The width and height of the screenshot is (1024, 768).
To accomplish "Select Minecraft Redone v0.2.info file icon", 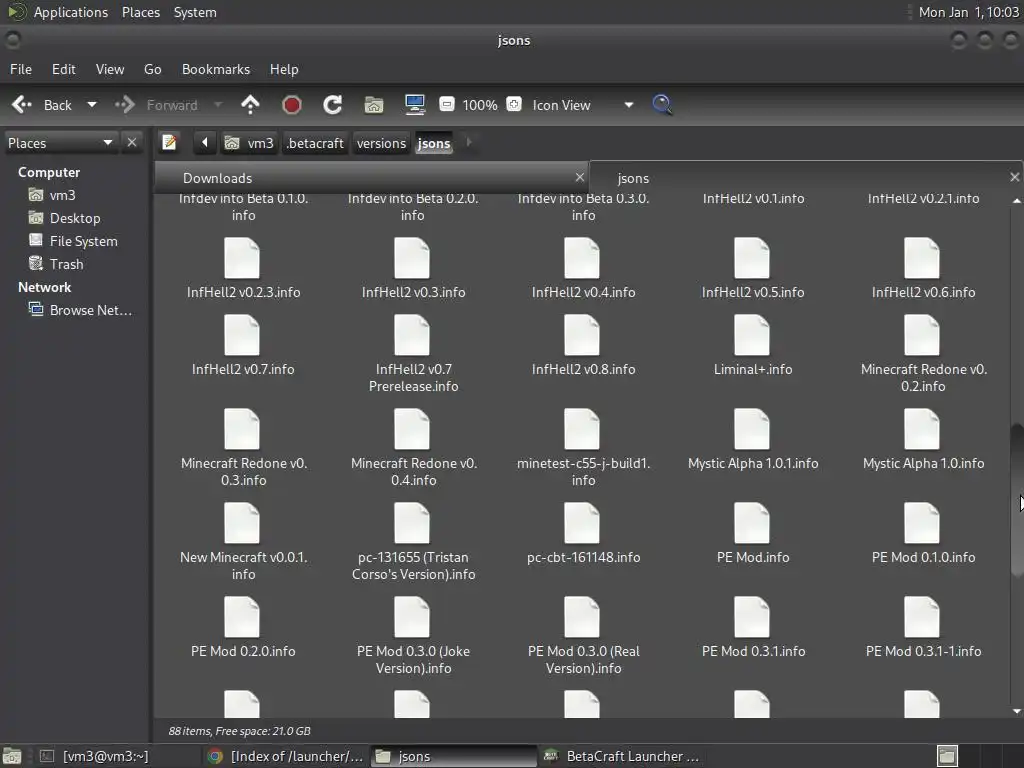I will (x=922, y=336).
